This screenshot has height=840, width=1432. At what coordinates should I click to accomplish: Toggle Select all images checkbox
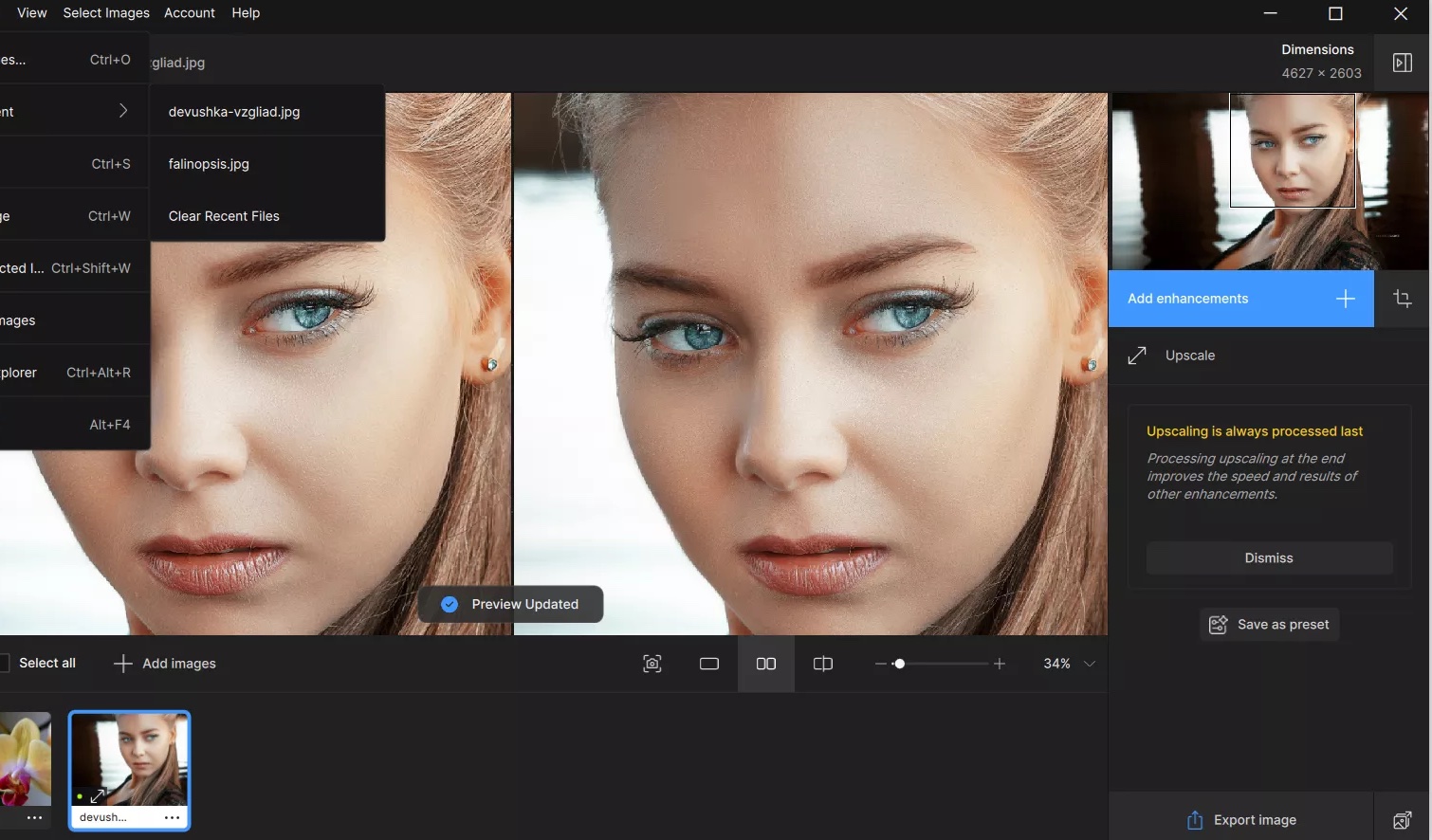tap(4, 663)
